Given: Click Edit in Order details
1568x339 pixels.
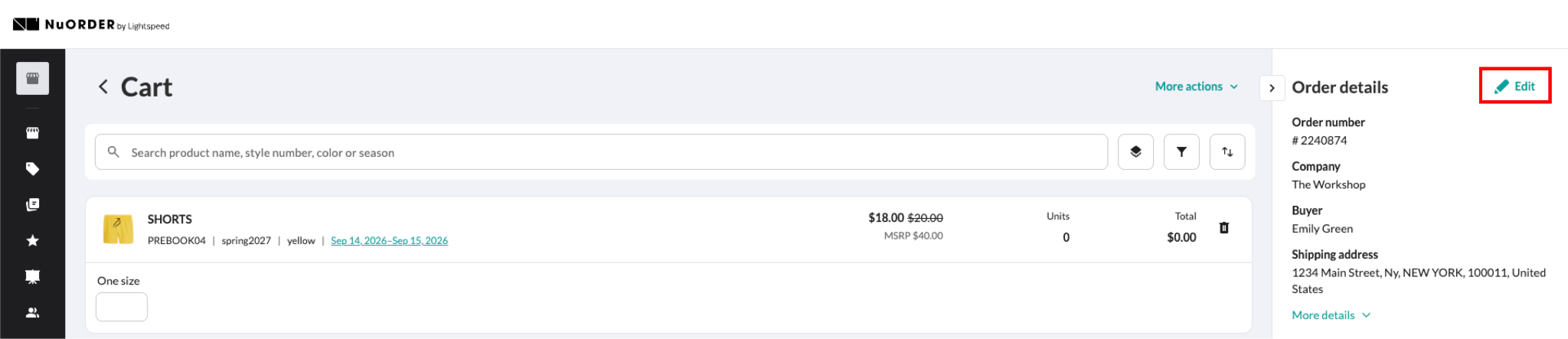Looking at the screenshot, I should coord(1515,86).
